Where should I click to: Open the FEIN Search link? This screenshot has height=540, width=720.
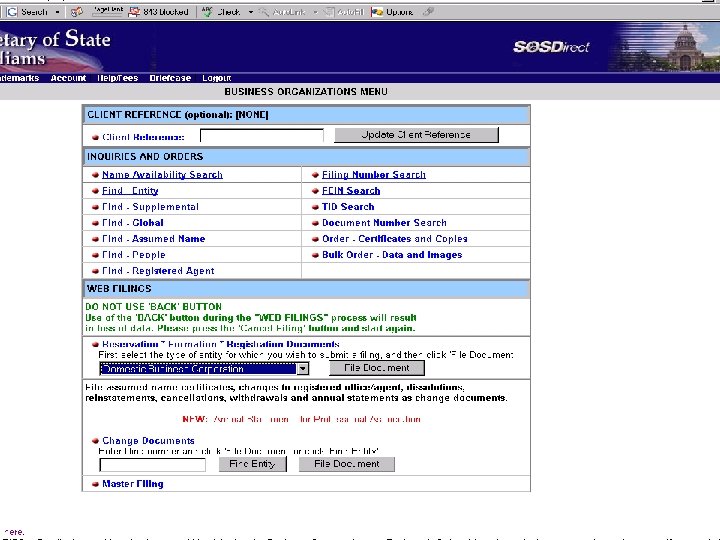[x=351, y=191]
